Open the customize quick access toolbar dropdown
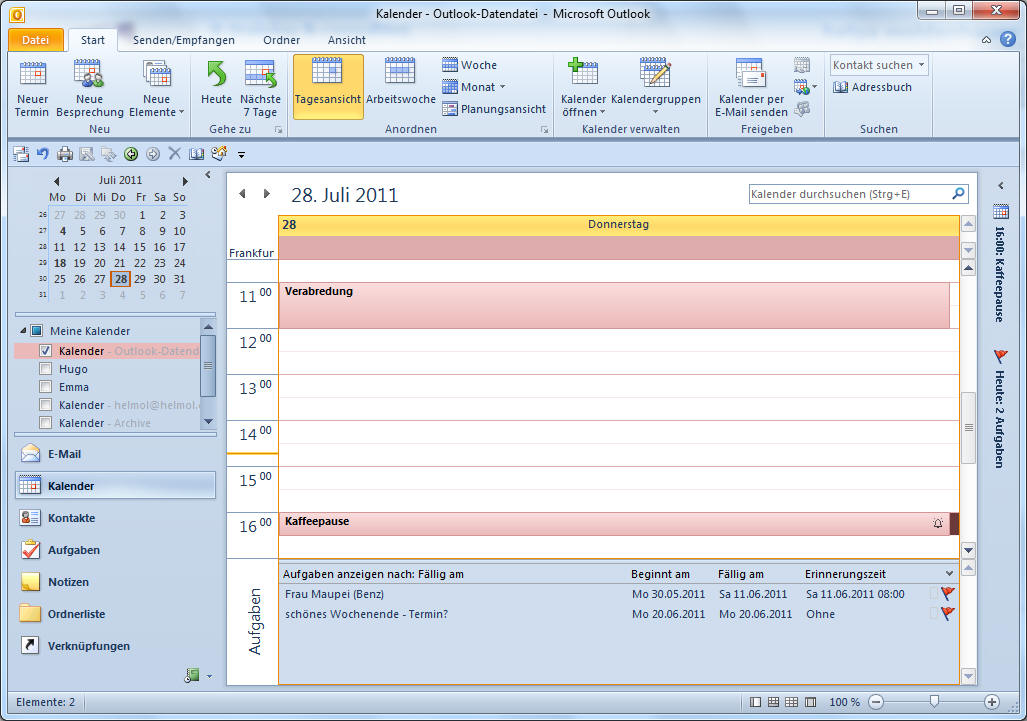1027x721 pixels. (241, 155)
